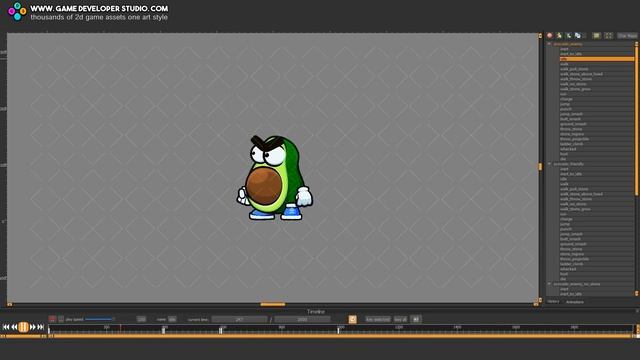Select throw_projectile under avocado_friendly
The image size is (640, 360).
point(597,259)
